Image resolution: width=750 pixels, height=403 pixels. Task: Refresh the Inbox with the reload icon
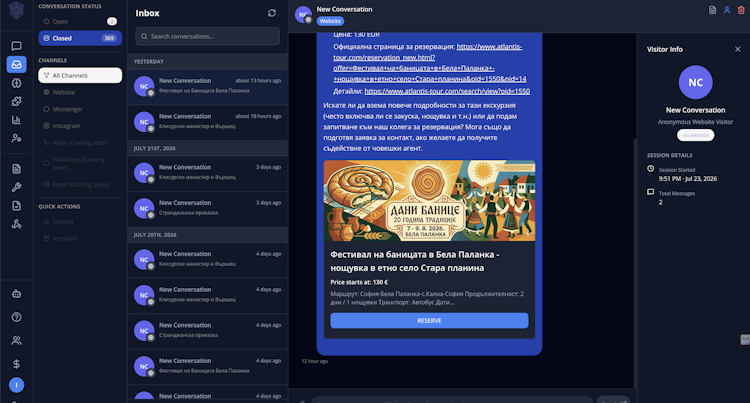click(x=272, y=13)
